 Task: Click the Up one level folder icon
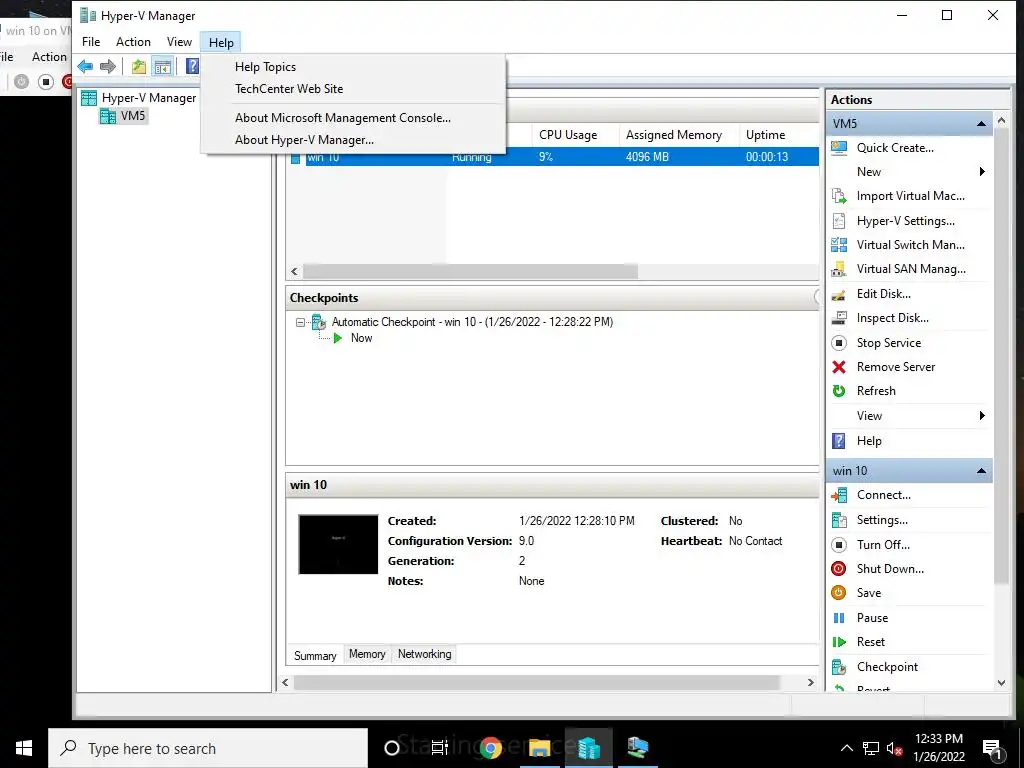click(138, 66)
